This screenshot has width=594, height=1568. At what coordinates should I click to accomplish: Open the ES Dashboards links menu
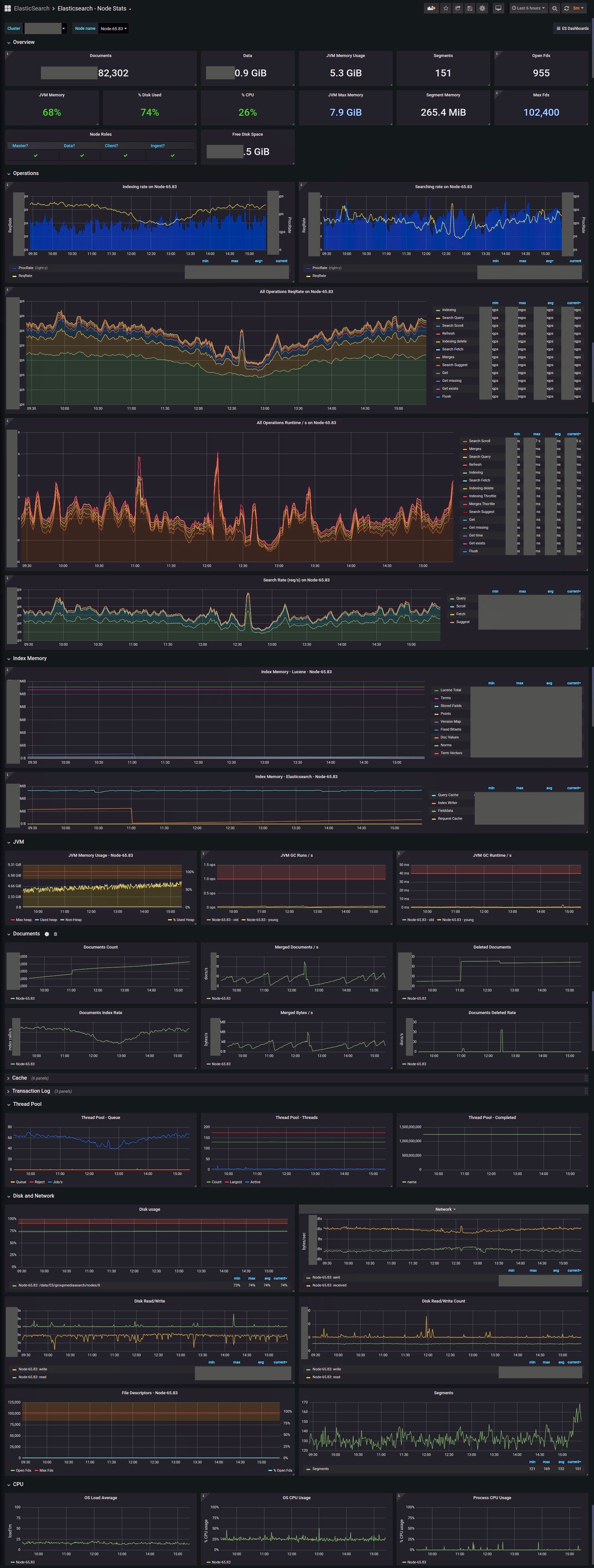[572, 29]
